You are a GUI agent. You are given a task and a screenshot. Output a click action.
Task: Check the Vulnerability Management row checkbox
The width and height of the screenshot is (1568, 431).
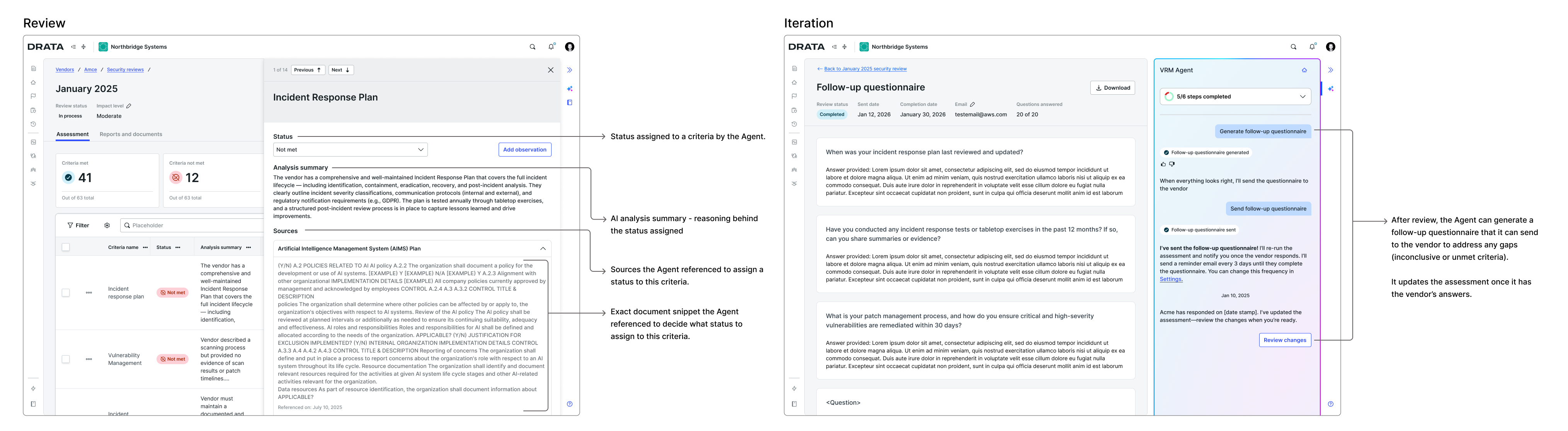coord(65,359)
